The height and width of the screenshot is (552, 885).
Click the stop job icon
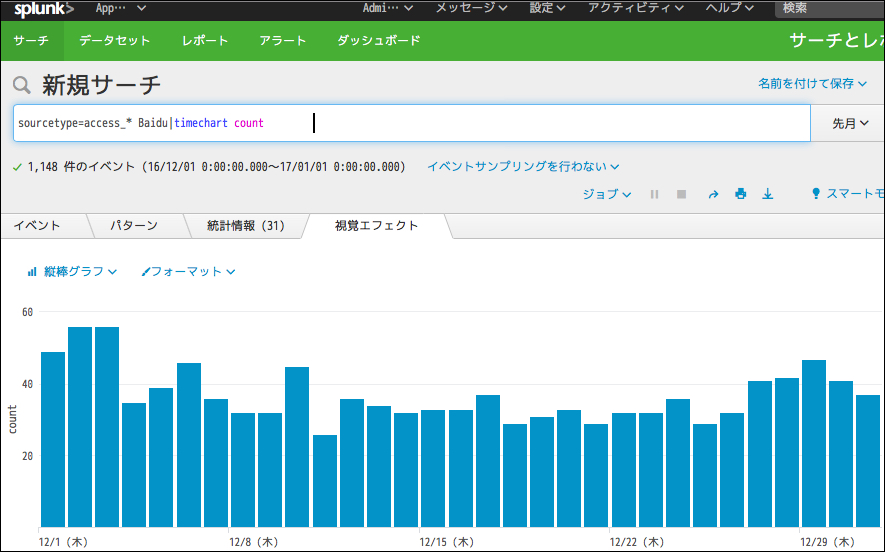click(682, 194)
